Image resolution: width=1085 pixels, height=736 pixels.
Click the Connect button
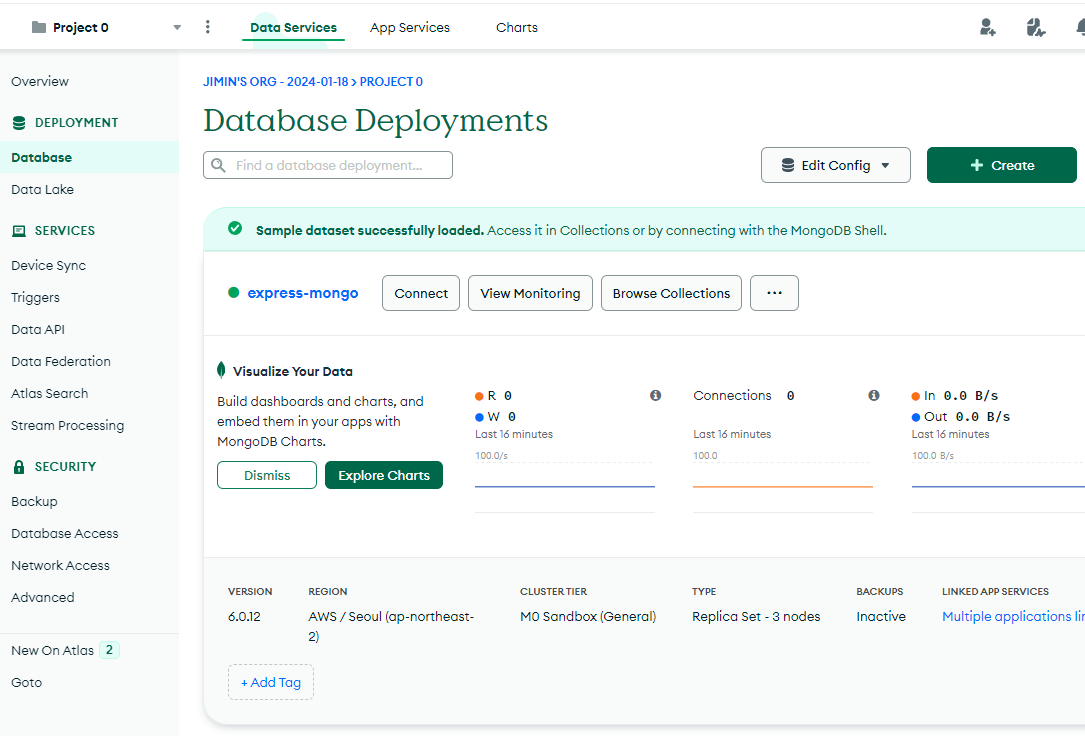[421, 293]
